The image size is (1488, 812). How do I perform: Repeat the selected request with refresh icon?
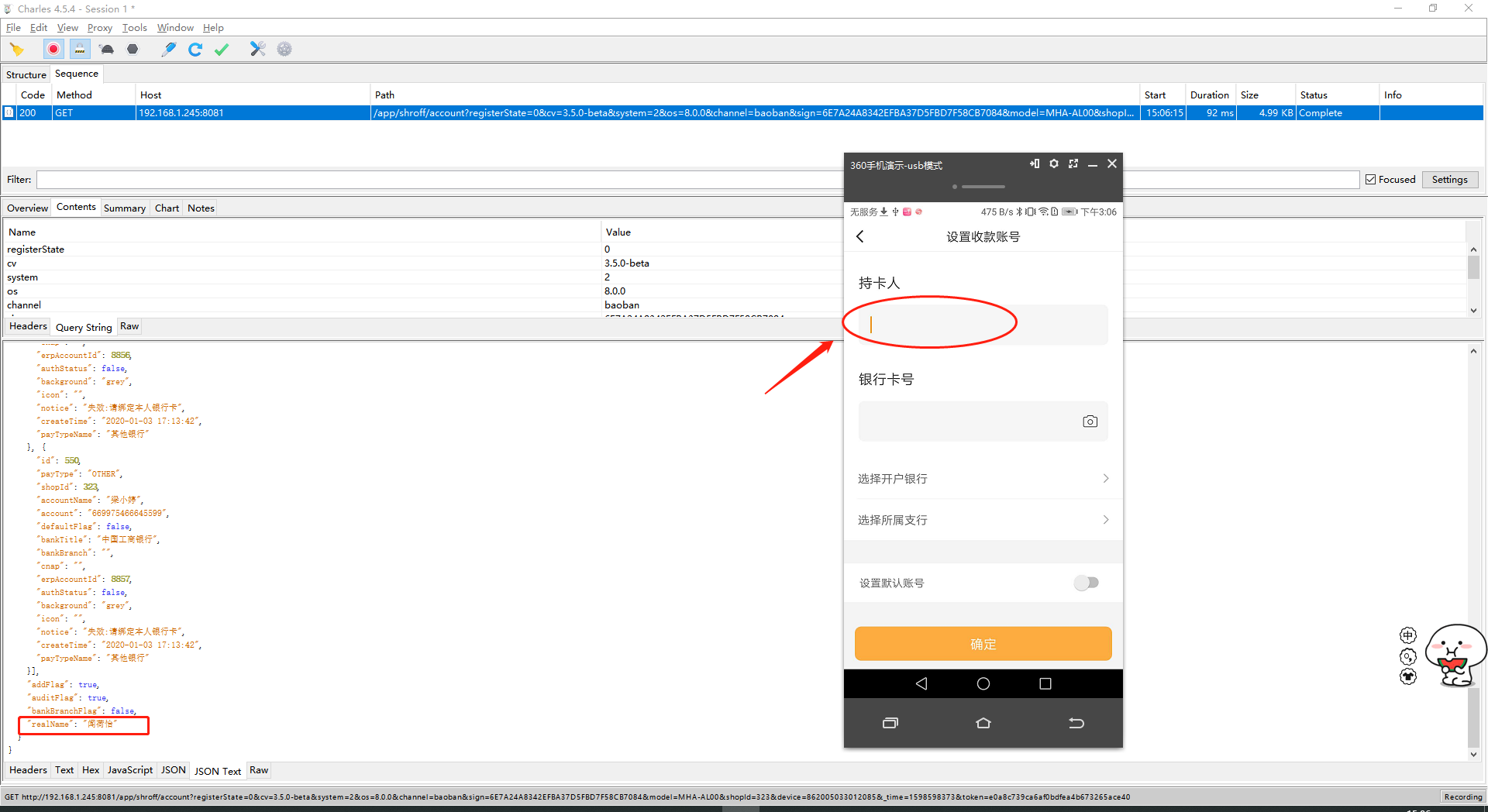[x=195, y=50]
